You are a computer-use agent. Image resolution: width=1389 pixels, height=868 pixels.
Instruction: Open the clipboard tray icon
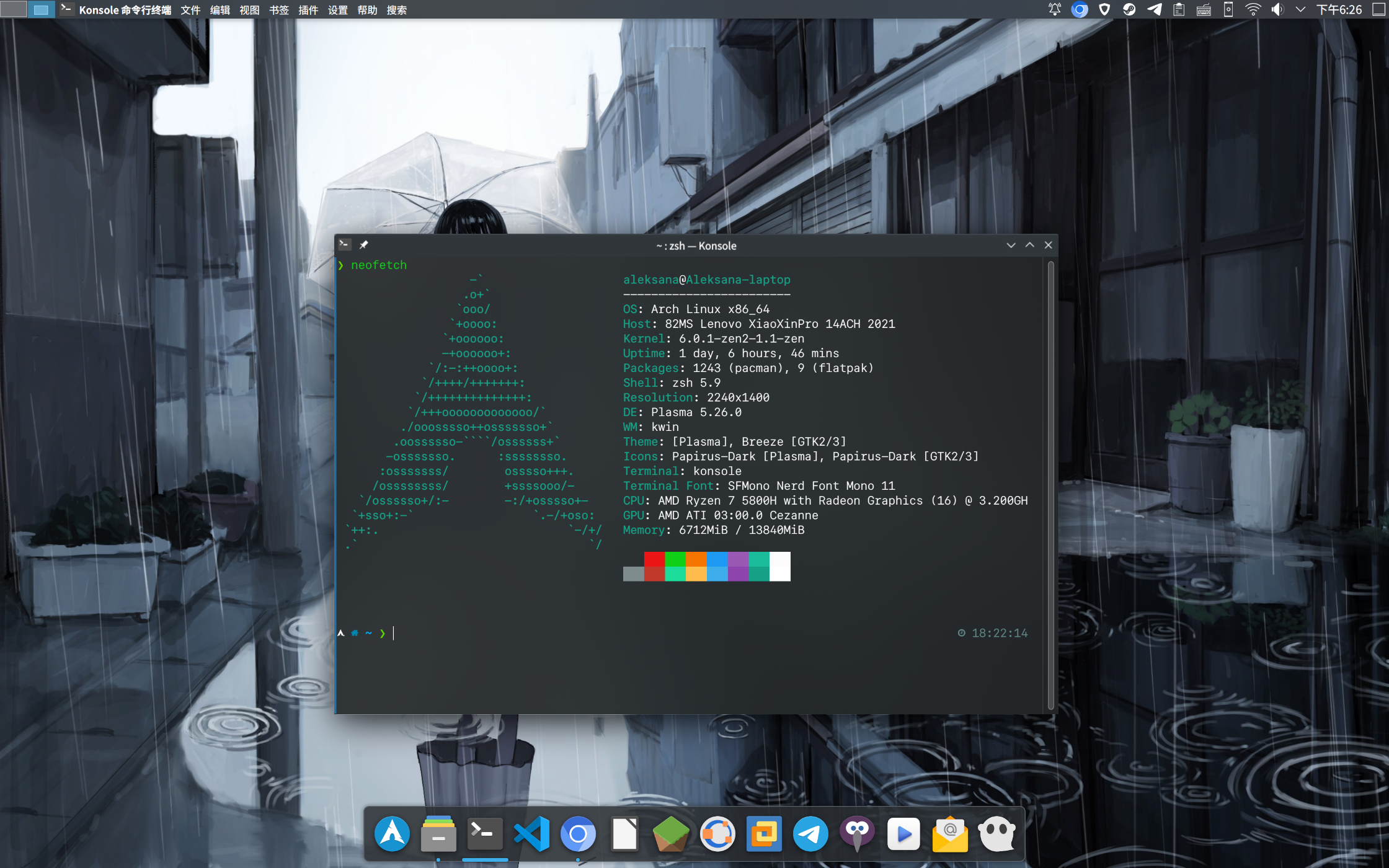pyautogui.click(x=1179, y=9)
